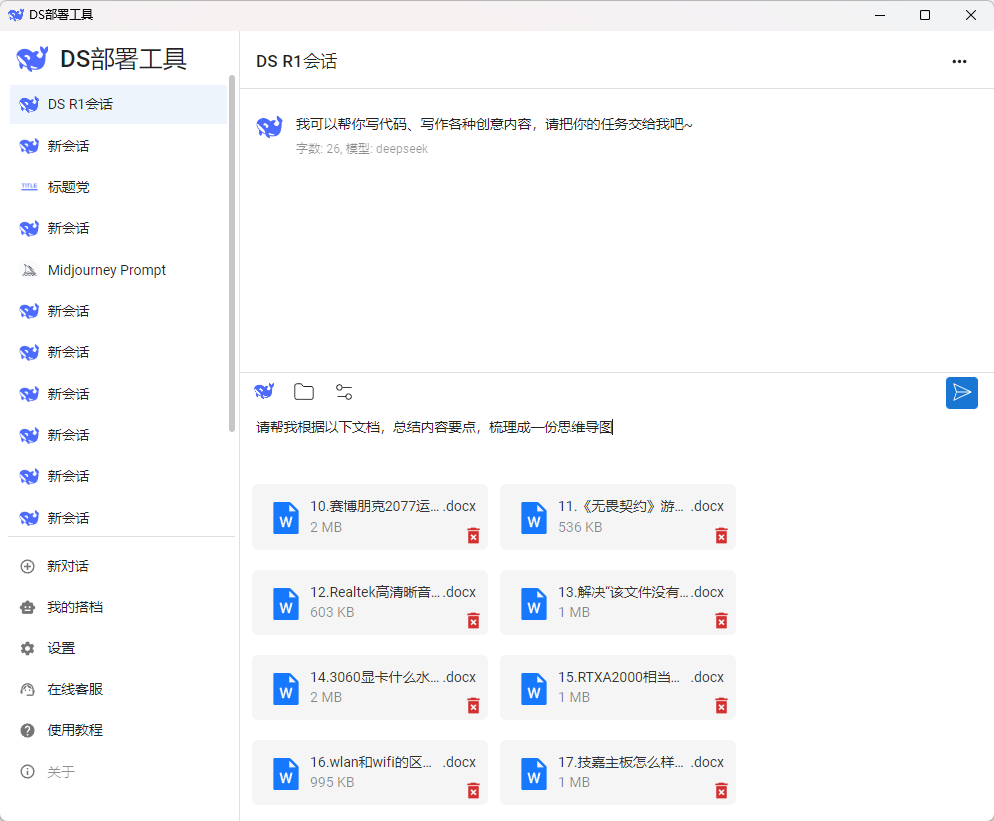Delete attachment 14.3060显卡什么水
994x821 pixels.
(x=474, y=706)
